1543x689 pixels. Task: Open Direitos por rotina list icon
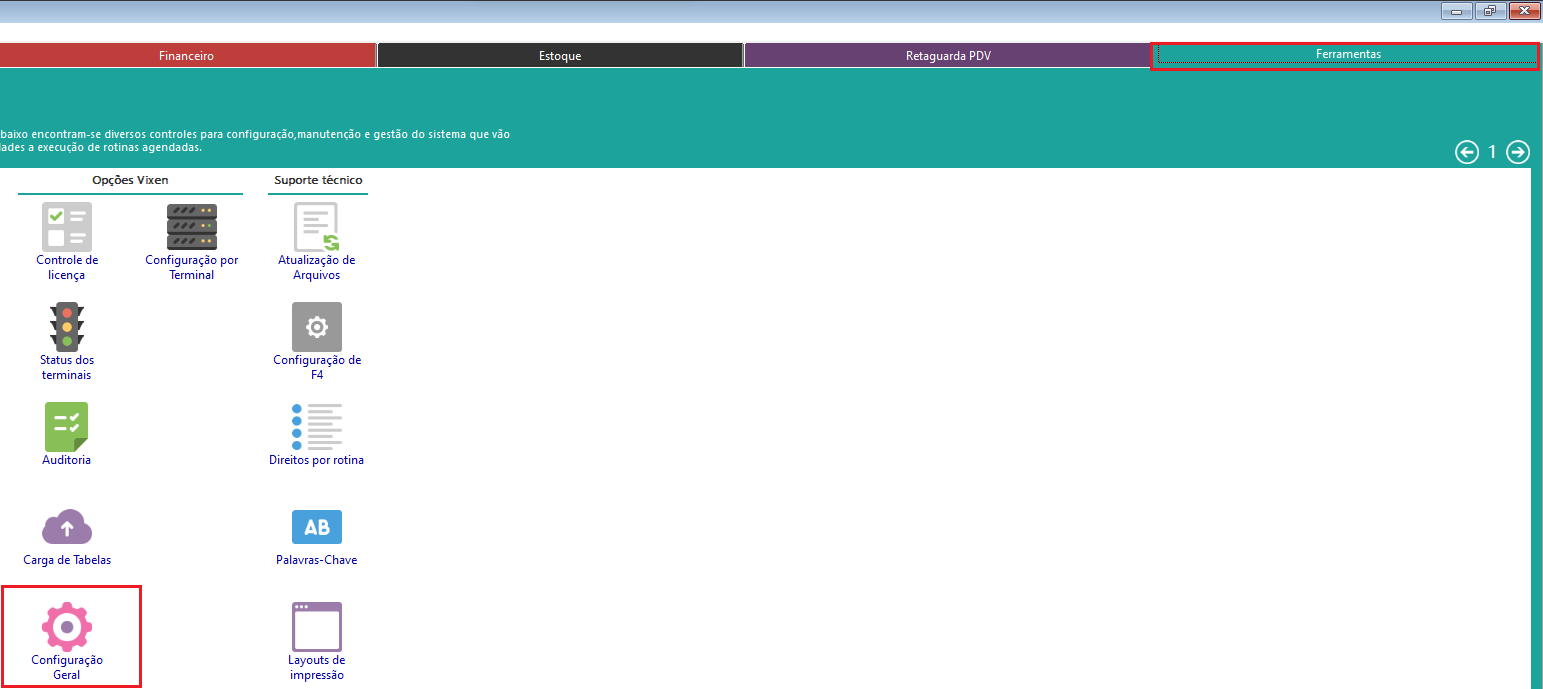coord(316,427)
